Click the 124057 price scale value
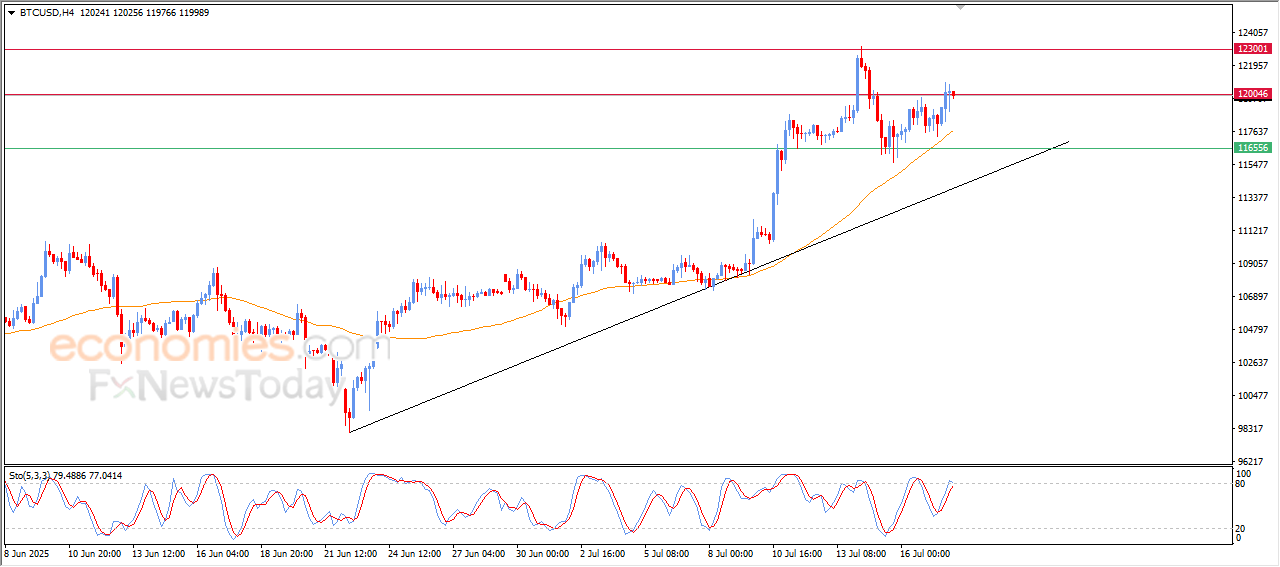Viewport: 1280px width, 567px height. [x=1255, y=33]
